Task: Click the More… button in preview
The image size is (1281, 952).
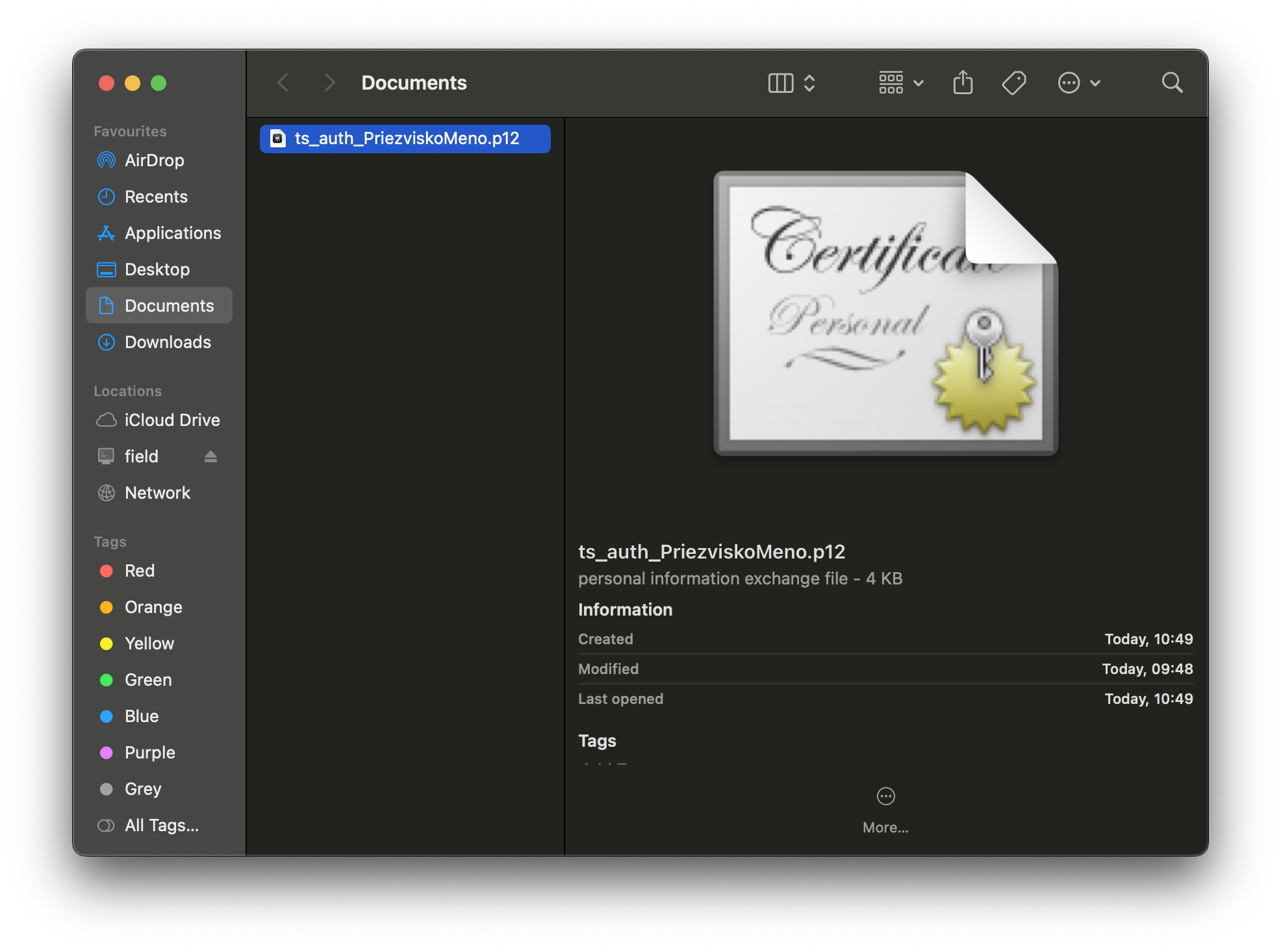Action: click(885, 810)
